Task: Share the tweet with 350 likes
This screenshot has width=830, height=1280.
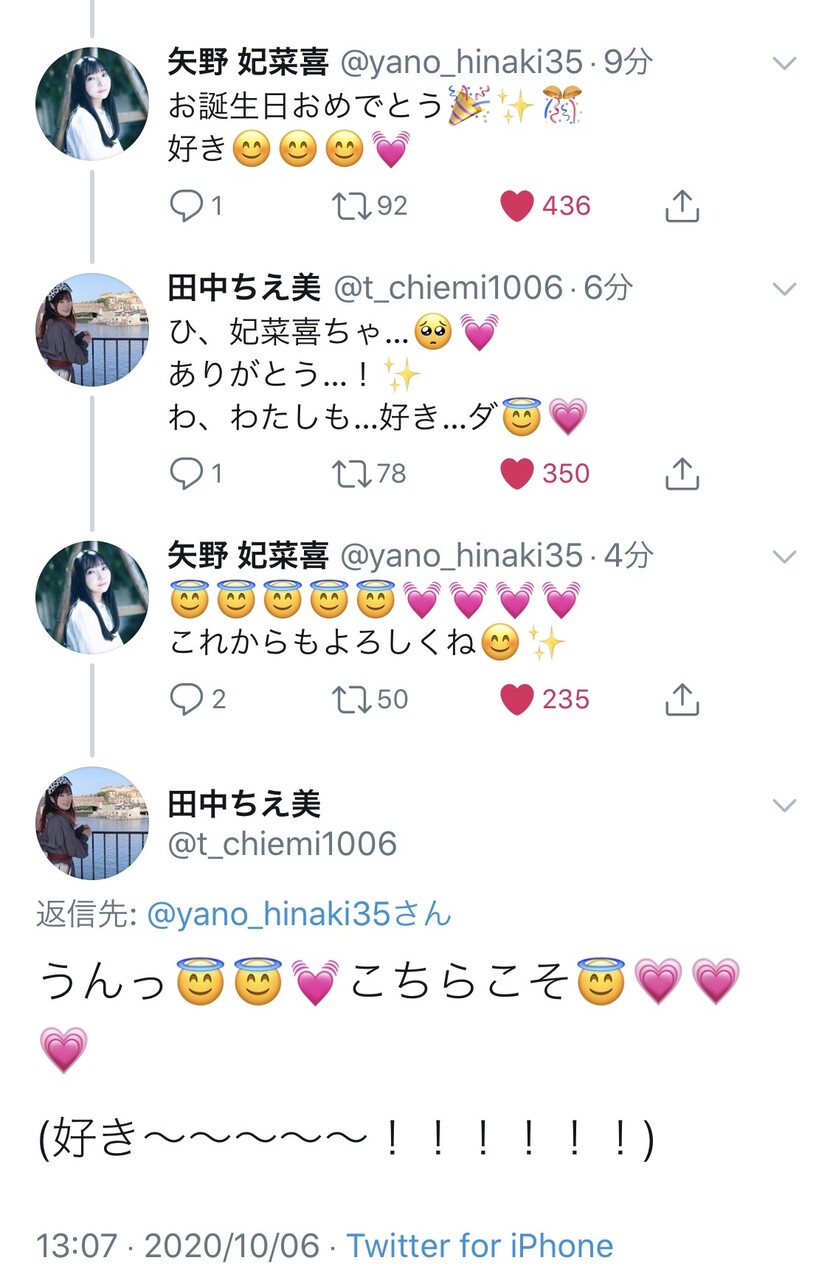Action: (682, 472)
